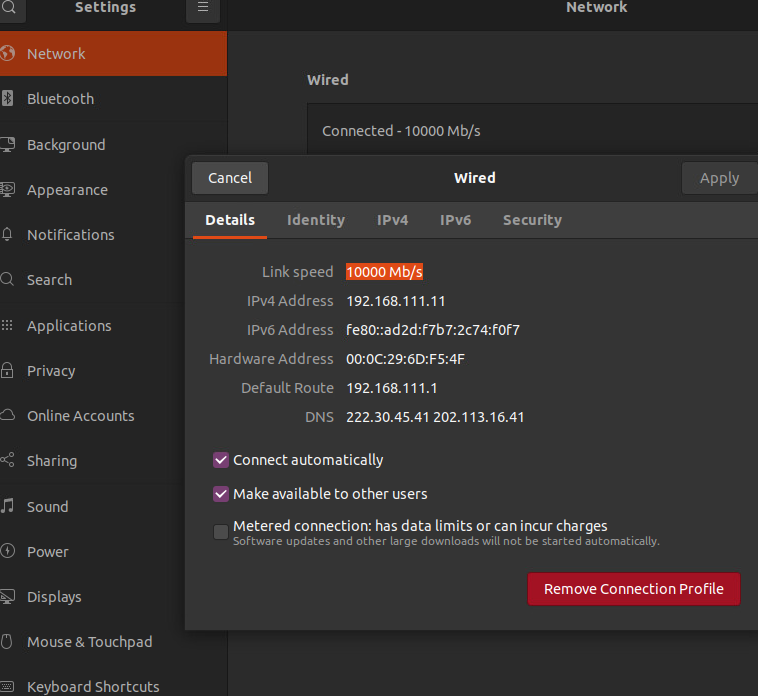Switch to the Identity tab
758x696 pixels.
(x=316, y=220)
